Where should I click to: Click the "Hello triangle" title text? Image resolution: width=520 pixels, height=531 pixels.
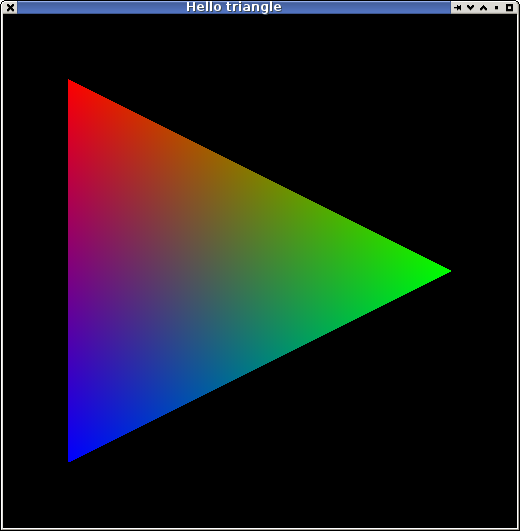(x=234, y=7)
